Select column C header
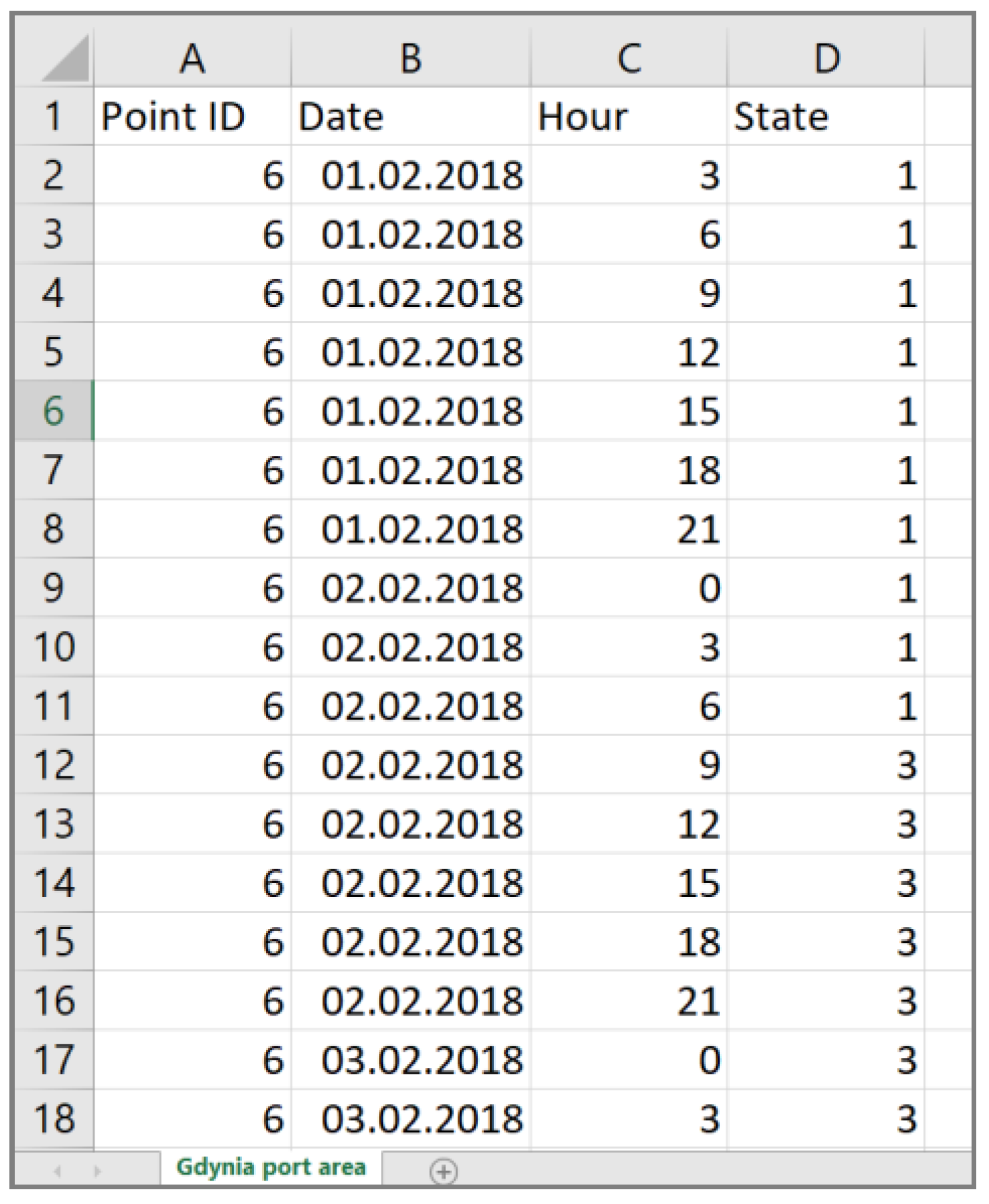Viewport: 989px width, 1204px height. (628, 58)
